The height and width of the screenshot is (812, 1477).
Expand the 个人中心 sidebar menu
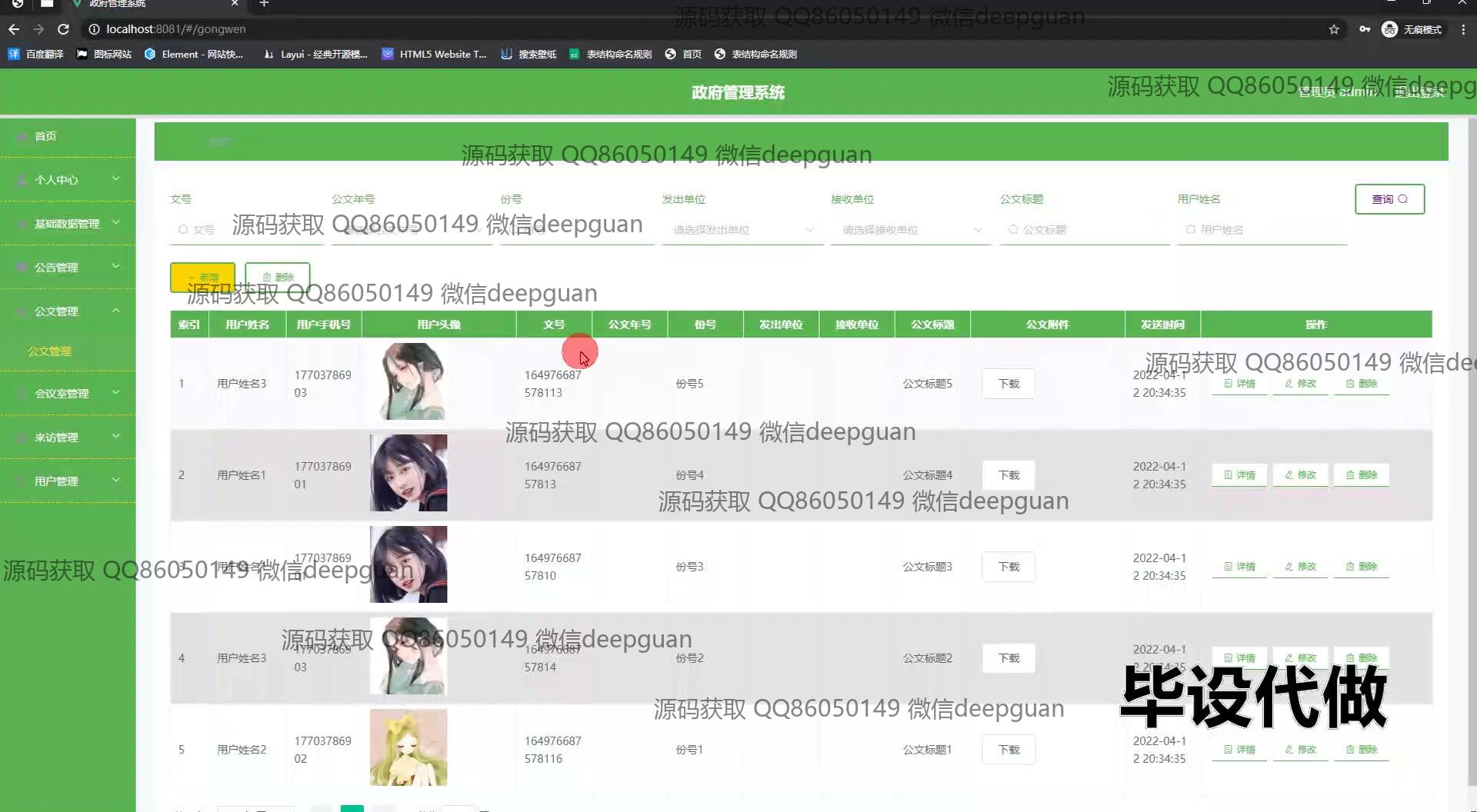pyautogui.click(x=68, y=180)
